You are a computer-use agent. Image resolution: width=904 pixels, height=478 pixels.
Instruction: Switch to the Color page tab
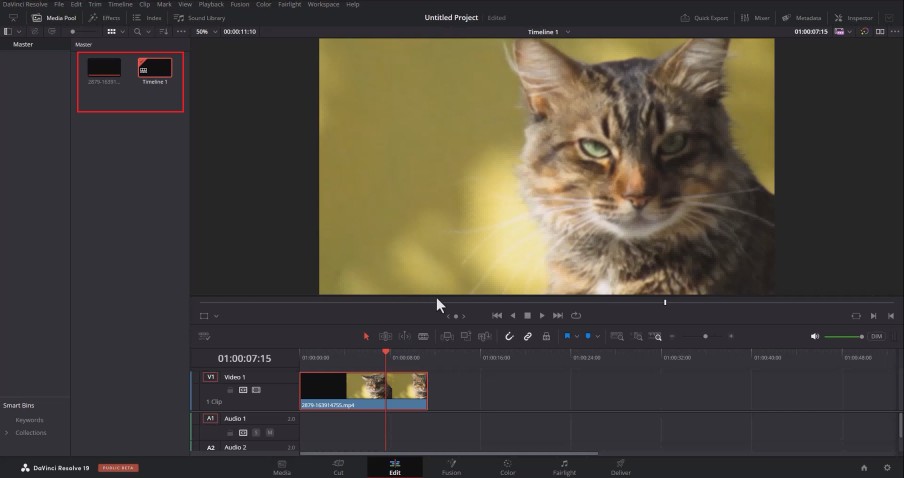507,467
